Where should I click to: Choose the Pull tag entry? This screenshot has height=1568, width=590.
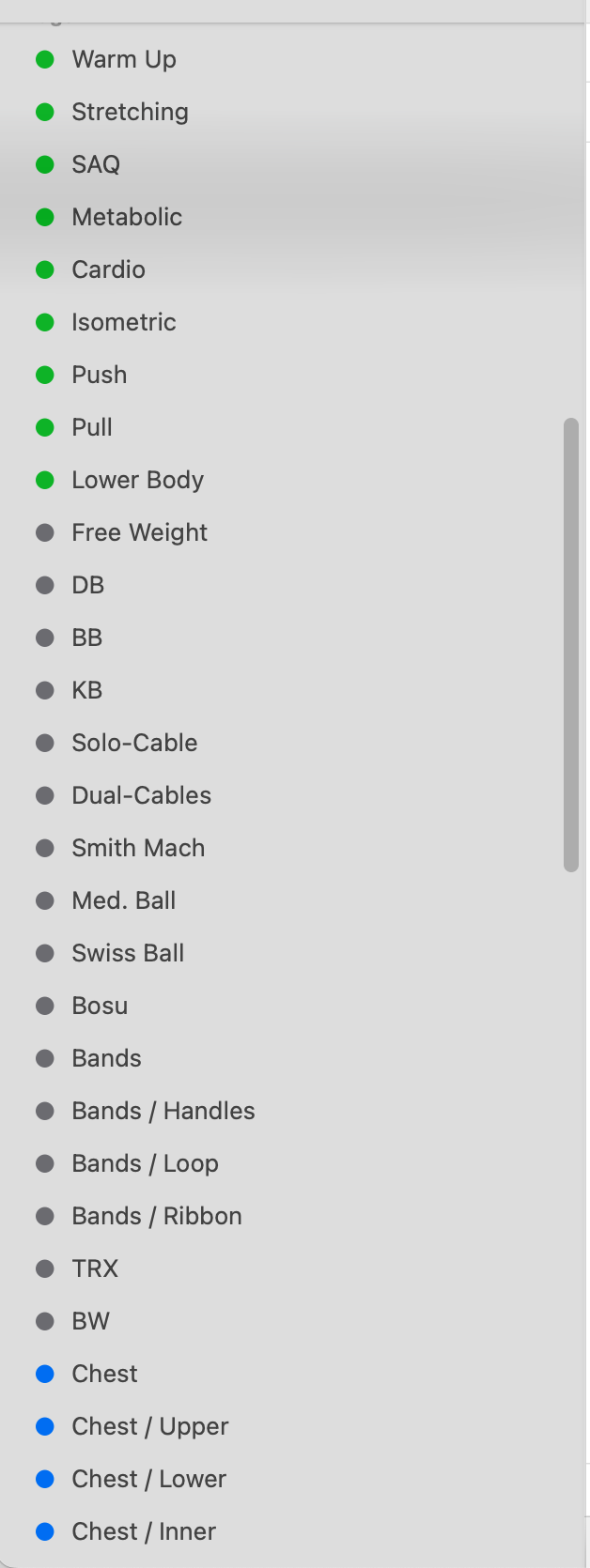pyautogui.click(x=92, y=428)
